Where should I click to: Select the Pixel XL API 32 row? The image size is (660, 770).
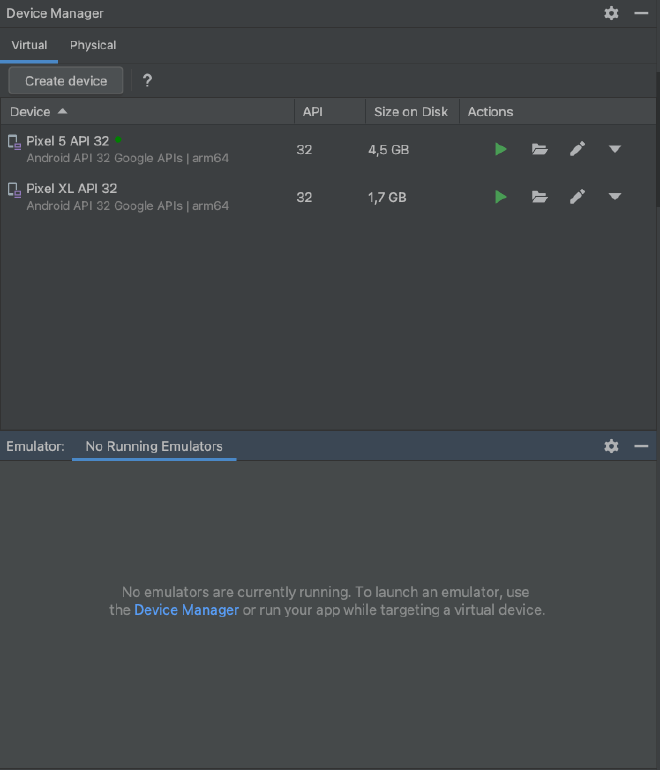click(x=150, y=197)
